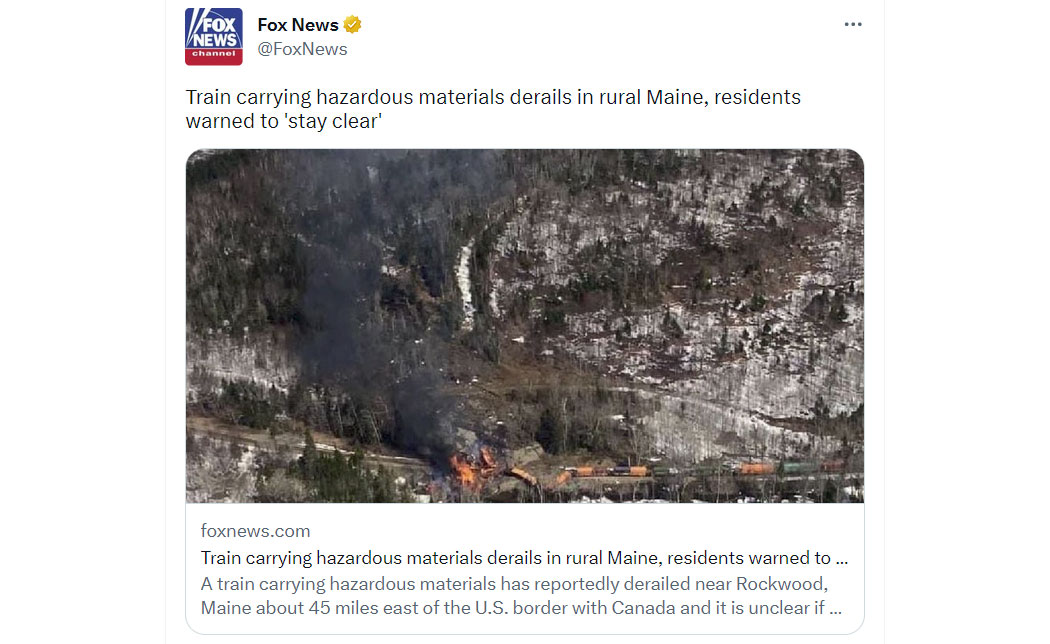Click the green train car in the photo
The width and height of the screenshot is (1050, 644).
pyautogui.click(x=795, y=468)
